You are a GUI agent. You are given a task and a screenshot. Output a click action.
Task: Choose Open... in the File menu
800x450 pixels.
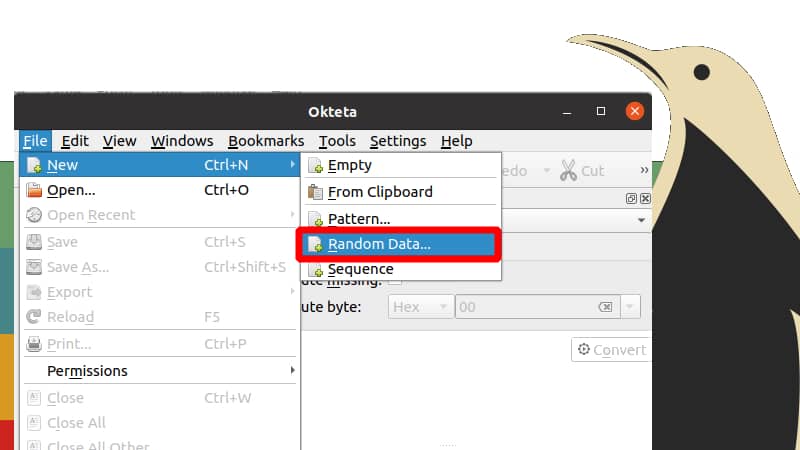pos(160,190)
